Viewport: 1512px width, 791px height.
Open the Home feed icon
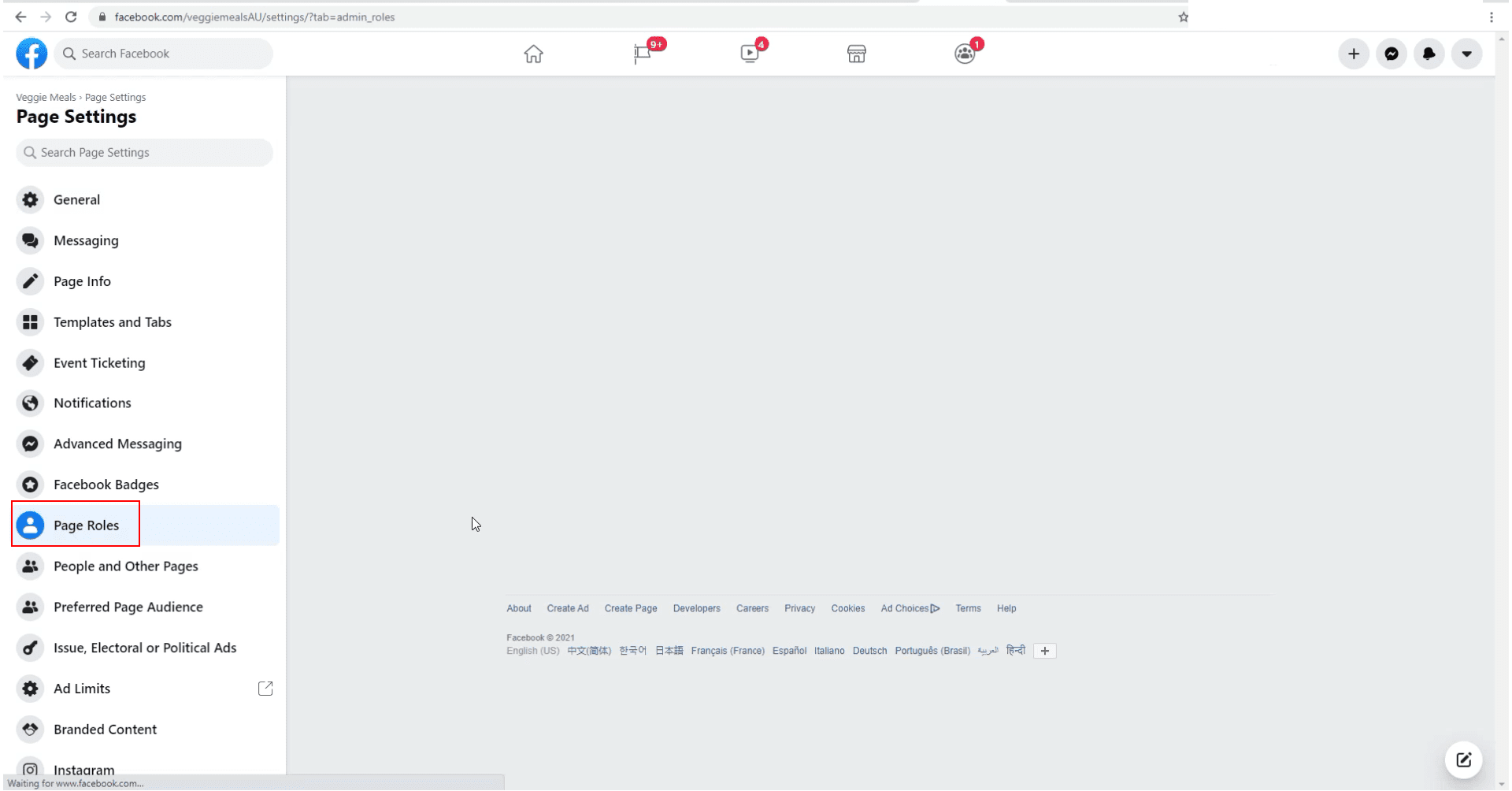(x=533, y=54)
